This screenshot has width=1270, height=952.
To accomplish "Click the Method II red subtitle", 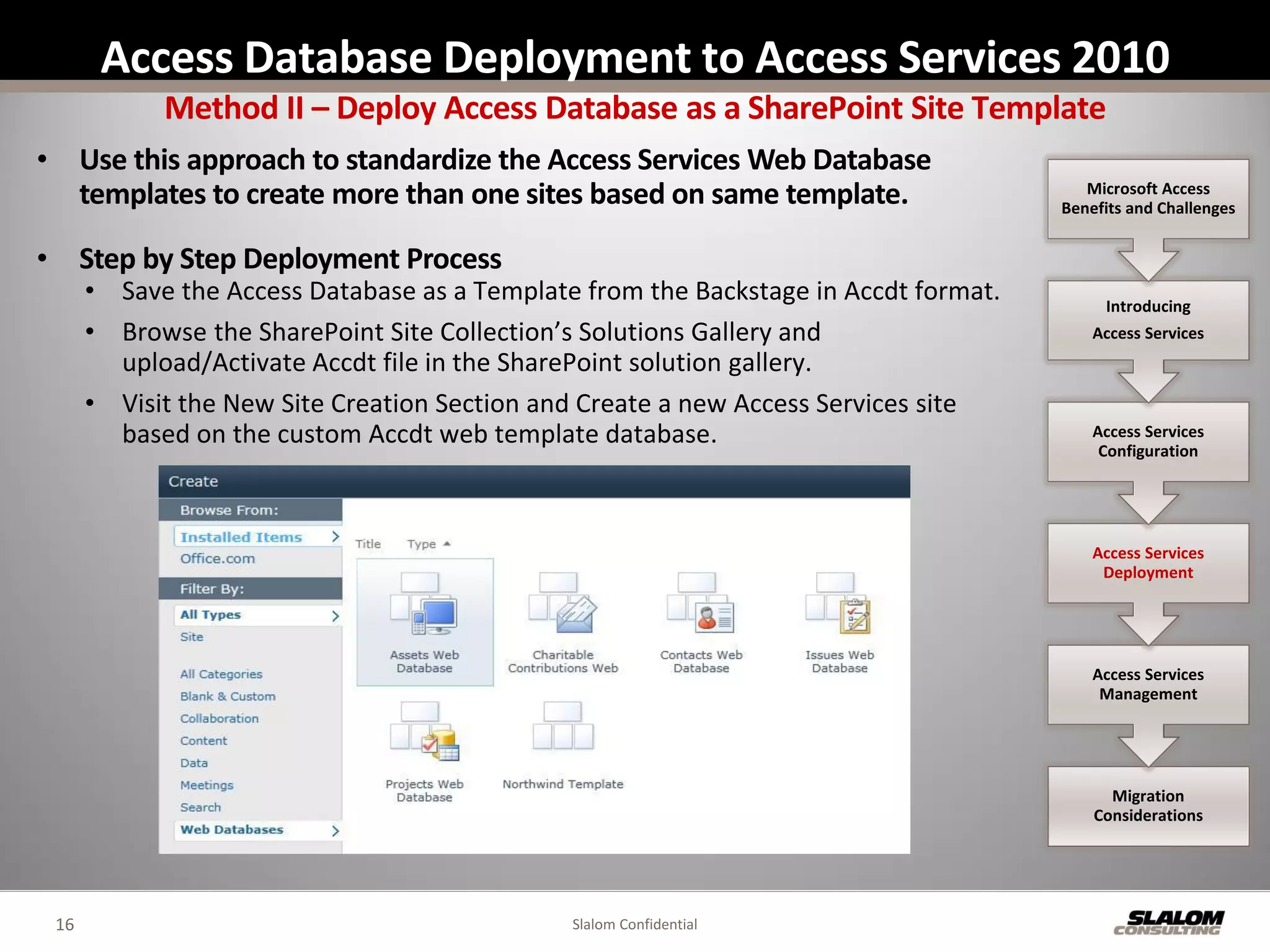I will [634, 108].
